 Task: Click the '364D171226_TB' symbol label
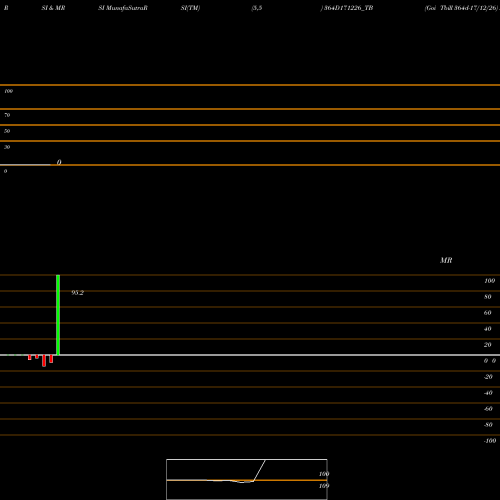click(x=348, y=8)
